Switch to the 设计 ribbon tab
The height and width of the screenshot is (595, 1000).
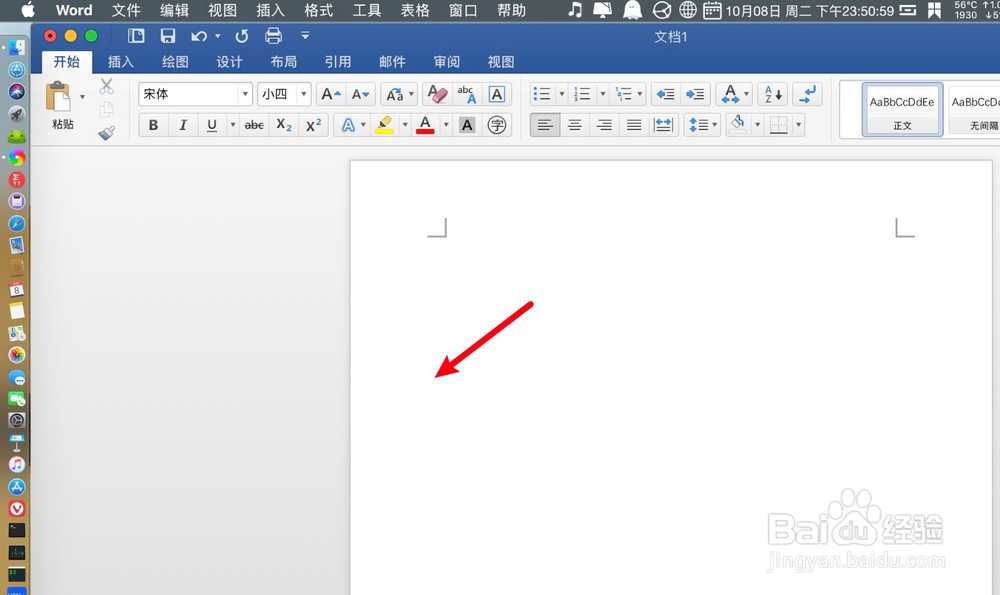point(229,62)
